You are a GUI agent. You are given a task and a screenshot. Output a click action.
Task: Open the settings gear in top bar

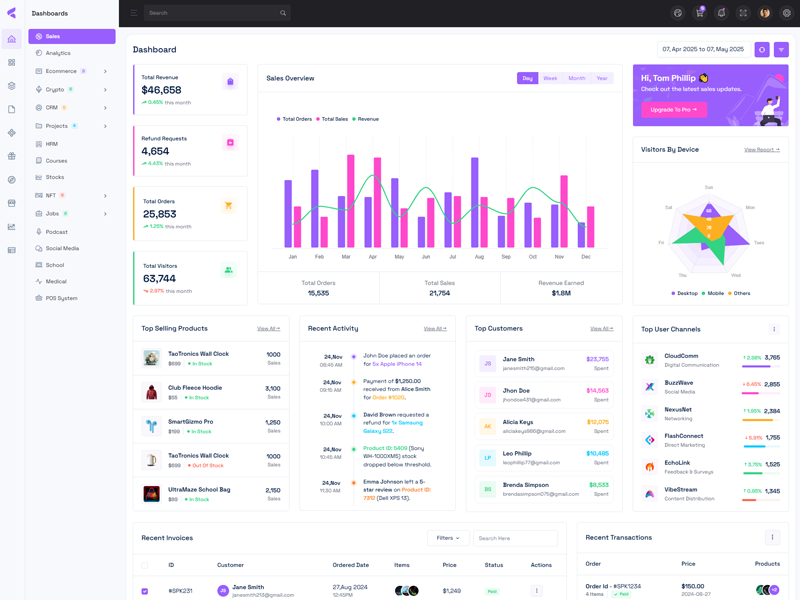tap(787, 13)
